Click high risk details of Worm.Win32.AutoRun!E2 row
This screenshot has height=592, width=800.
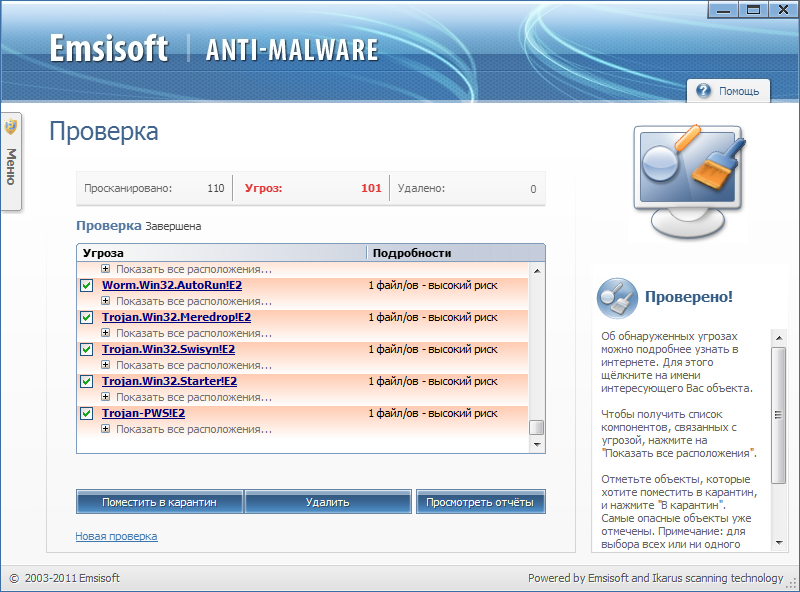click(433, 285)
